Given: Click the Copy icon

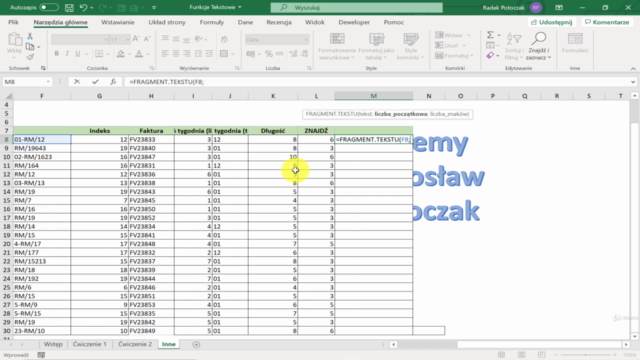Looking at the screenshot, I should click(x=30, y=47).
